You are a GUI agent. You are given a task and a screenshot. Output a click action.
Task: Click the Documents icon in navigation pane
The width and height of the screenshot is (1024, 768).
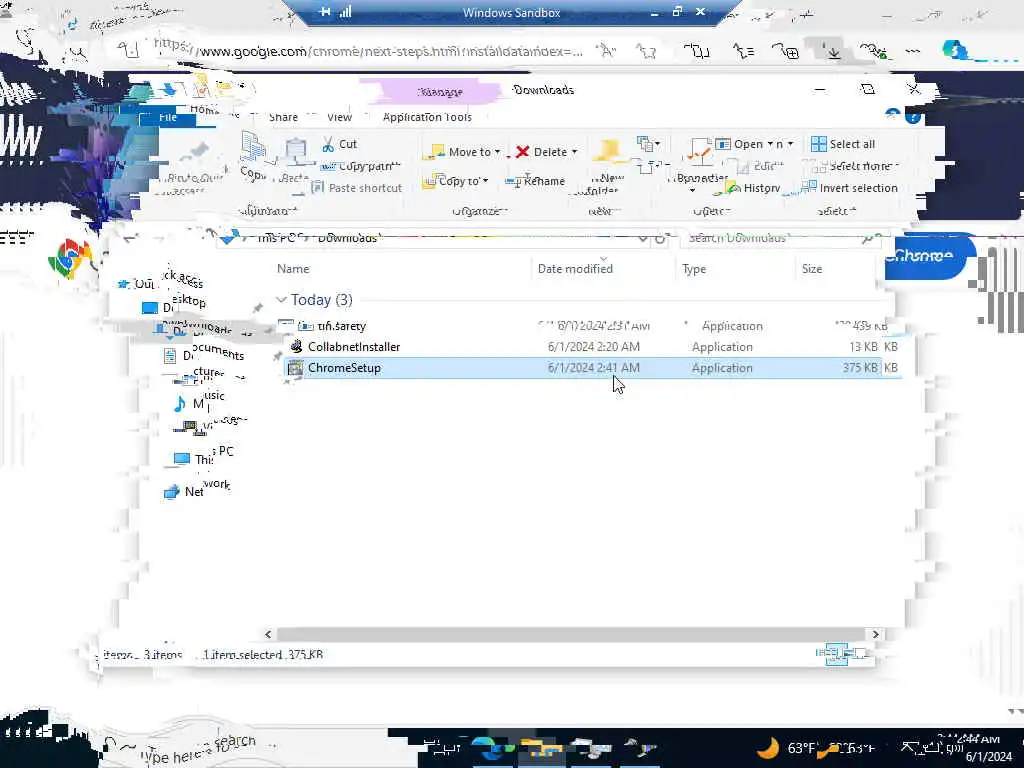[170, 356]
